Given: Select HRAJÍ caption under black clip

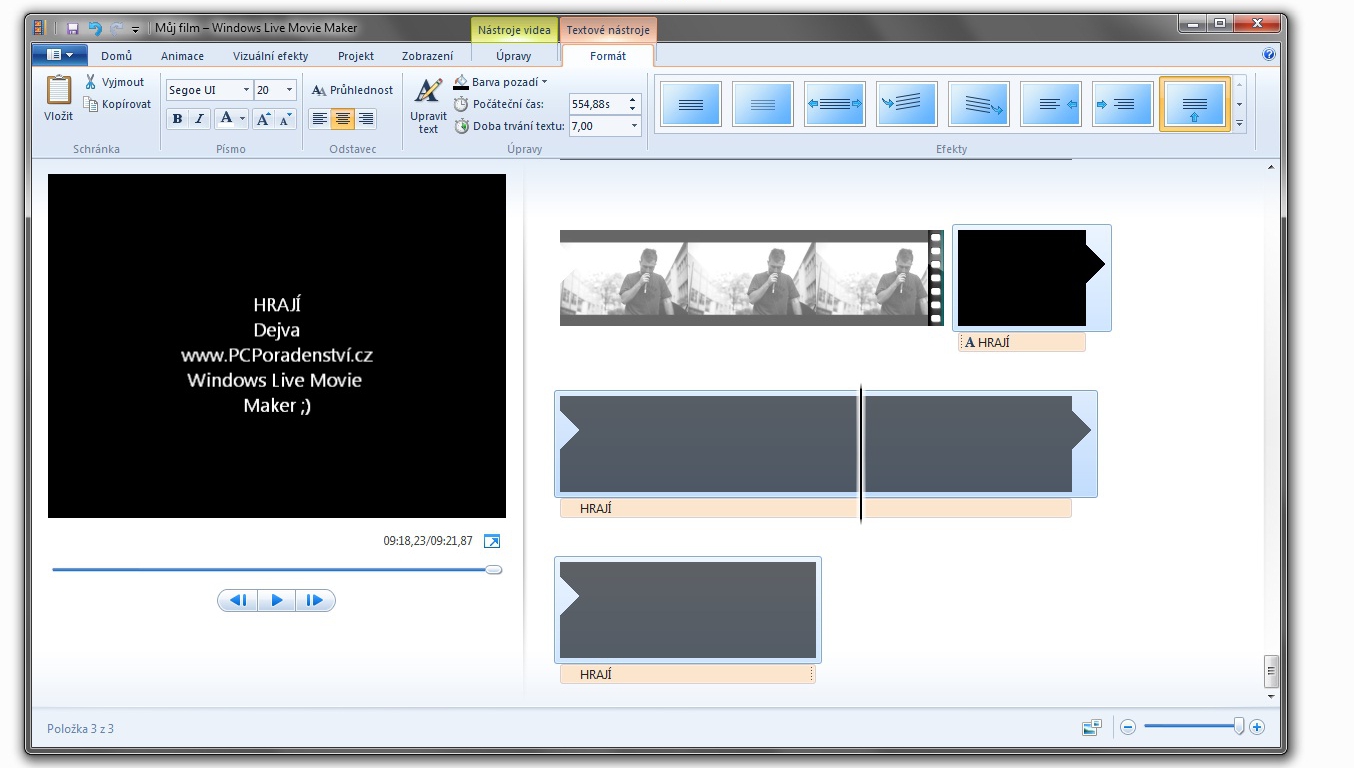Looking at the screenshot, I should click(1022, 342).
